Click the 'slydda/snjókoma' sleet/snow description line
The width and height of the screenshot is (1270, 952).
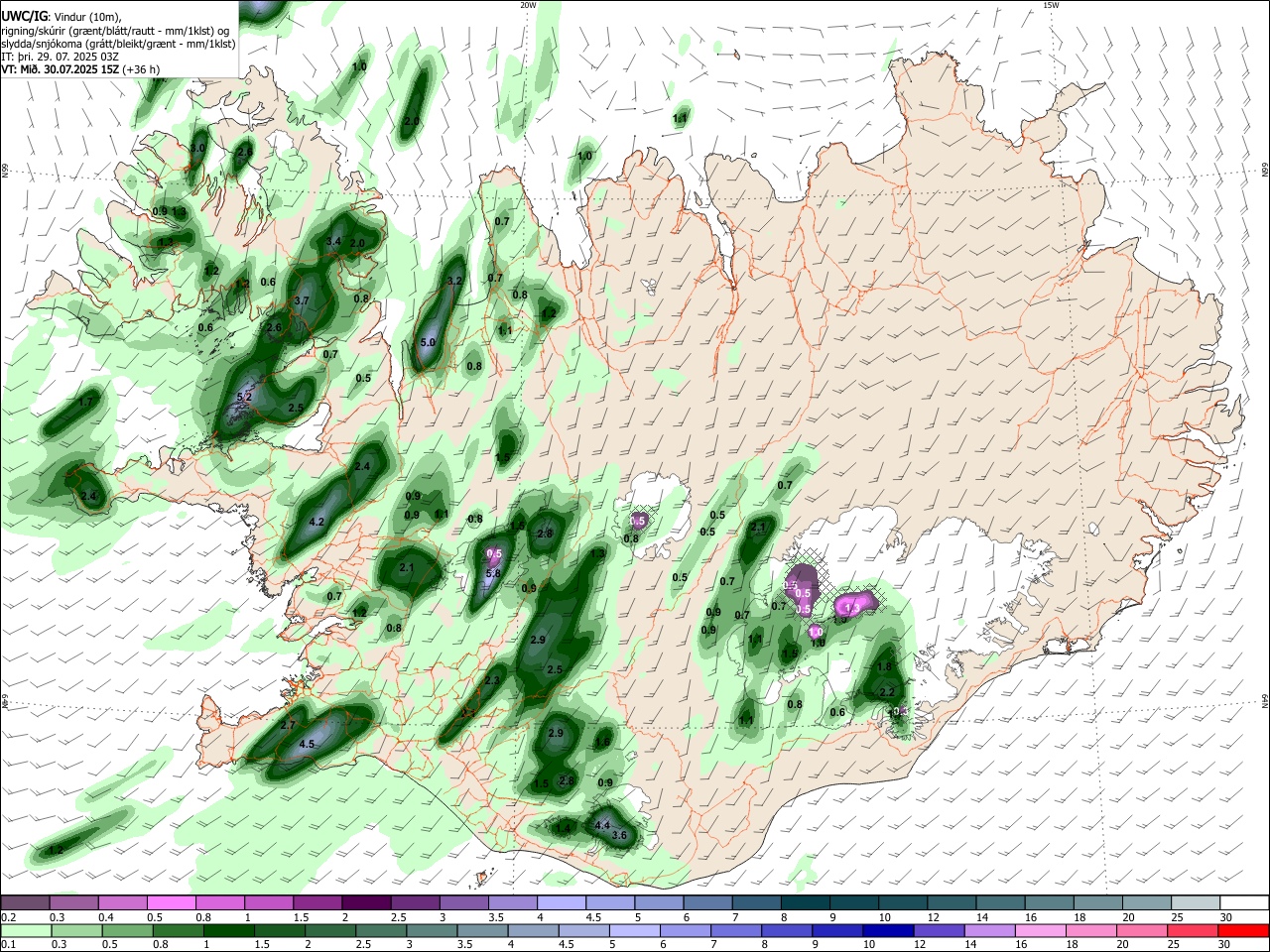tap(118, 44)
